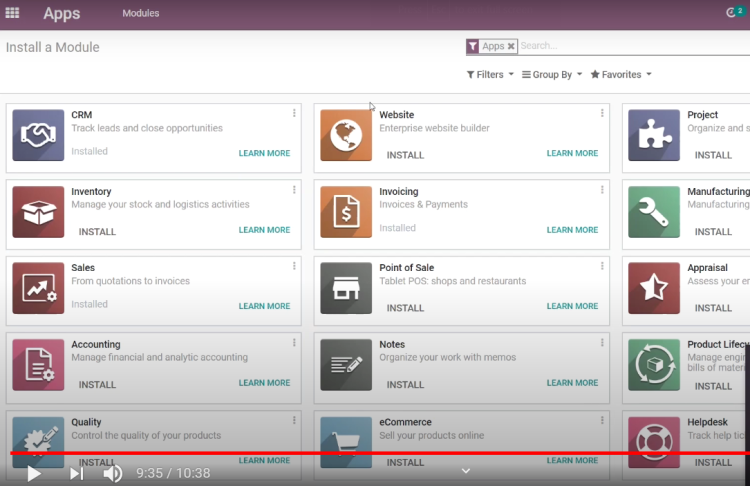This screenshot has width=750, height=486.
Task: Open activities clock icon in top bar
Action: [731, 13]
